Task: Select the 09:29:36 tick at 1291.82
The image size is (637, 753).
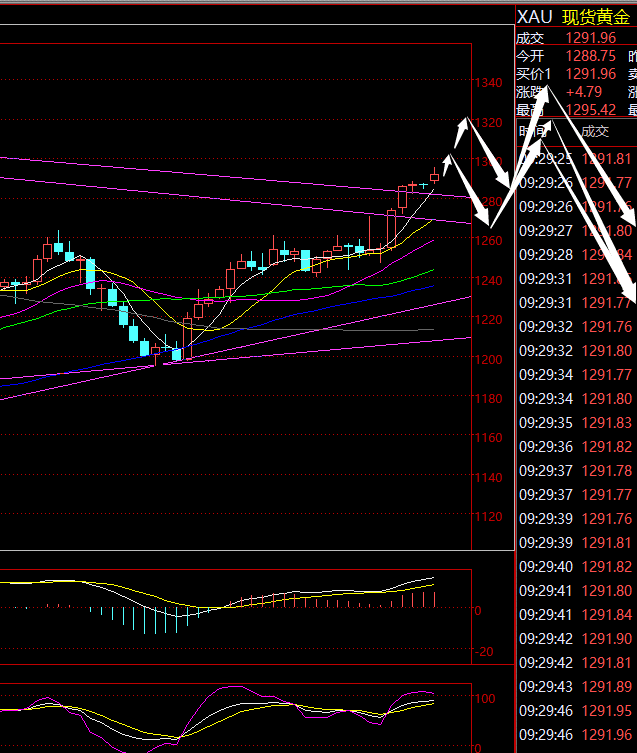Action: (x=576, y=447)
